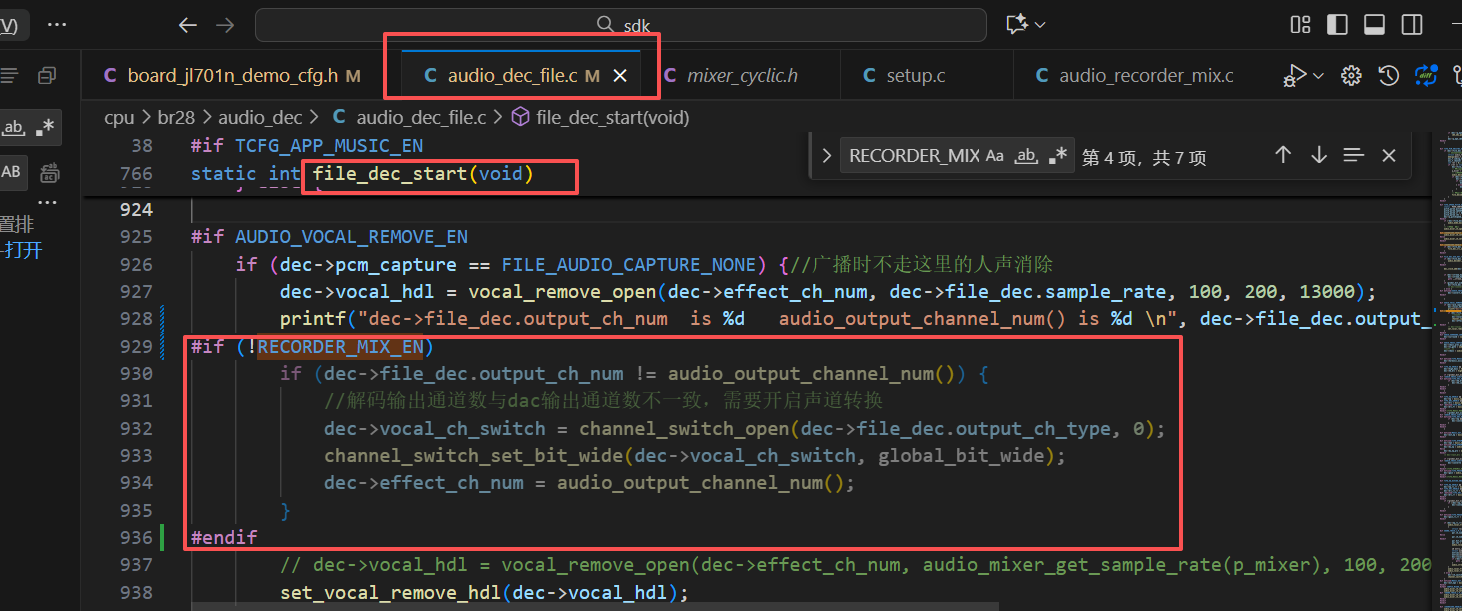Open the audio_recorder_mix.c tab
Screen dimensions: 1462x611
pos(1145,76)
